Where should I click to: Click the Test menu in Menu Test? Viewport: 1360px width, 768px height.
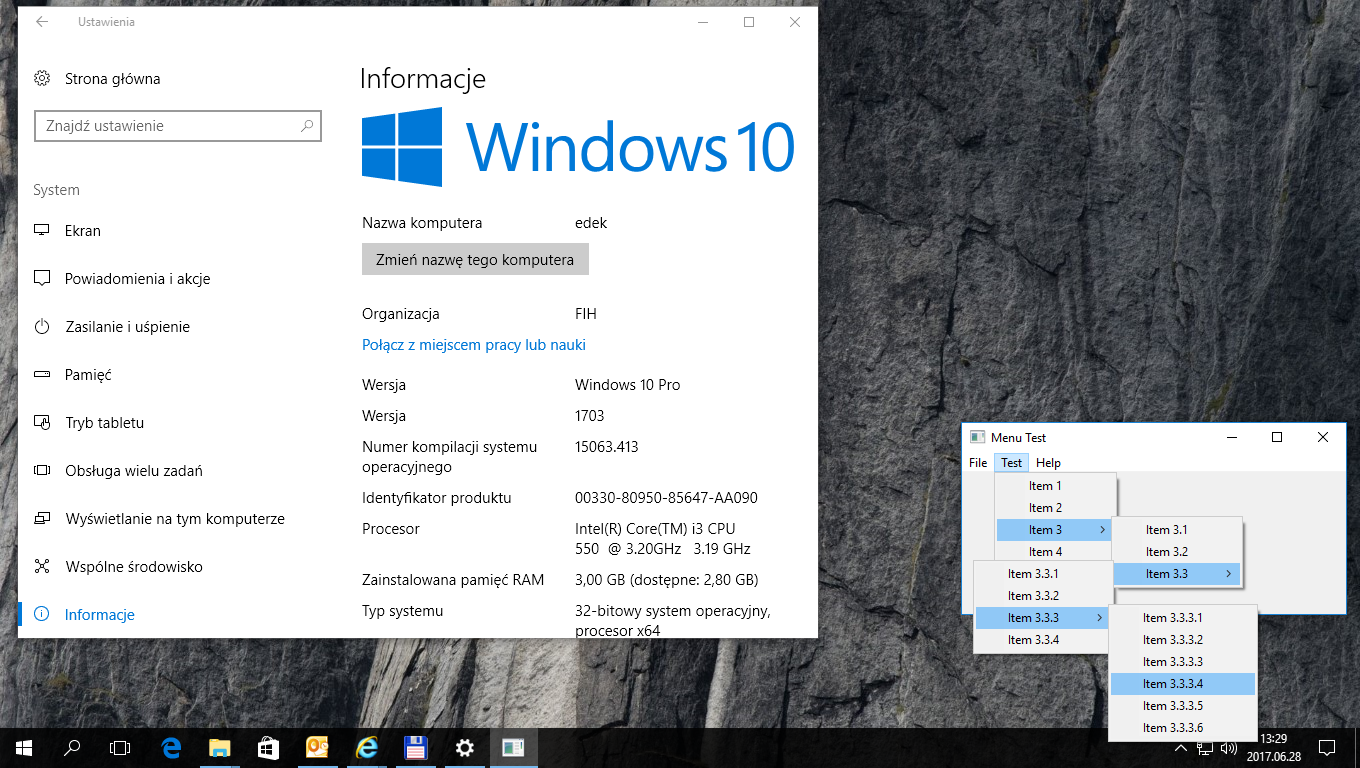pos(1012,463)
